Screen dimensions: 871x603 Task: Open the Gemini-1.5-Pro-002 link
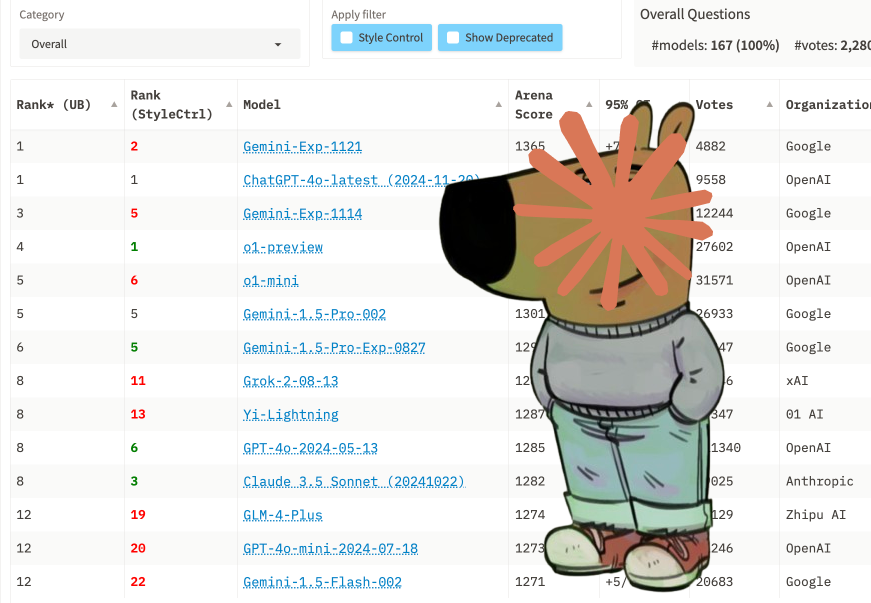tap(314, 314)
